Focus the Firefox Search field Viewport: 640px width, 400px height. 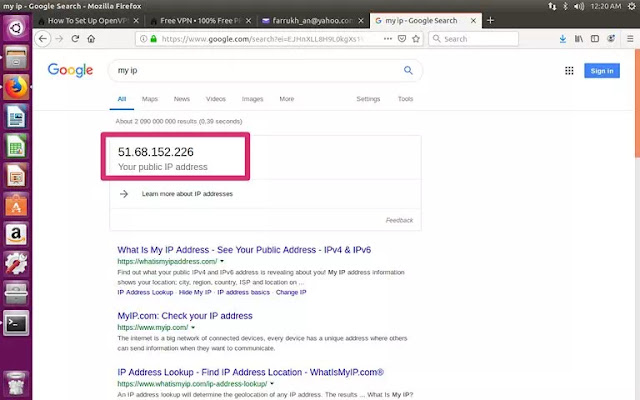(473, 39)
